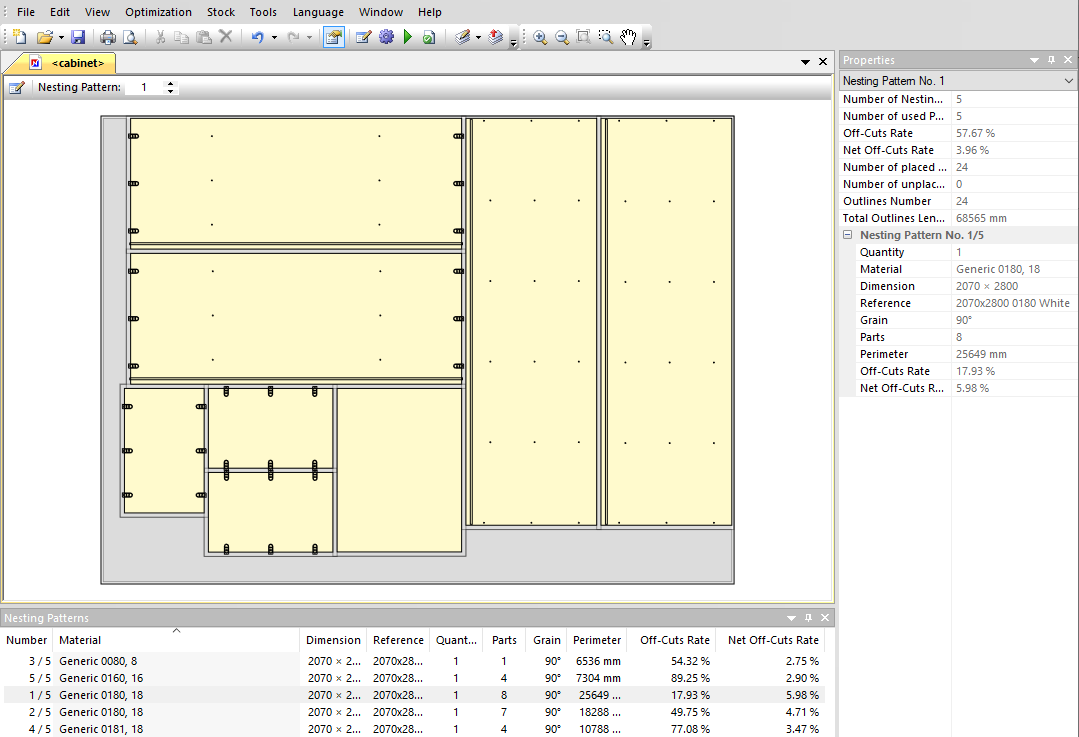Click the Save floppy disk icon

tap(78, 37)
